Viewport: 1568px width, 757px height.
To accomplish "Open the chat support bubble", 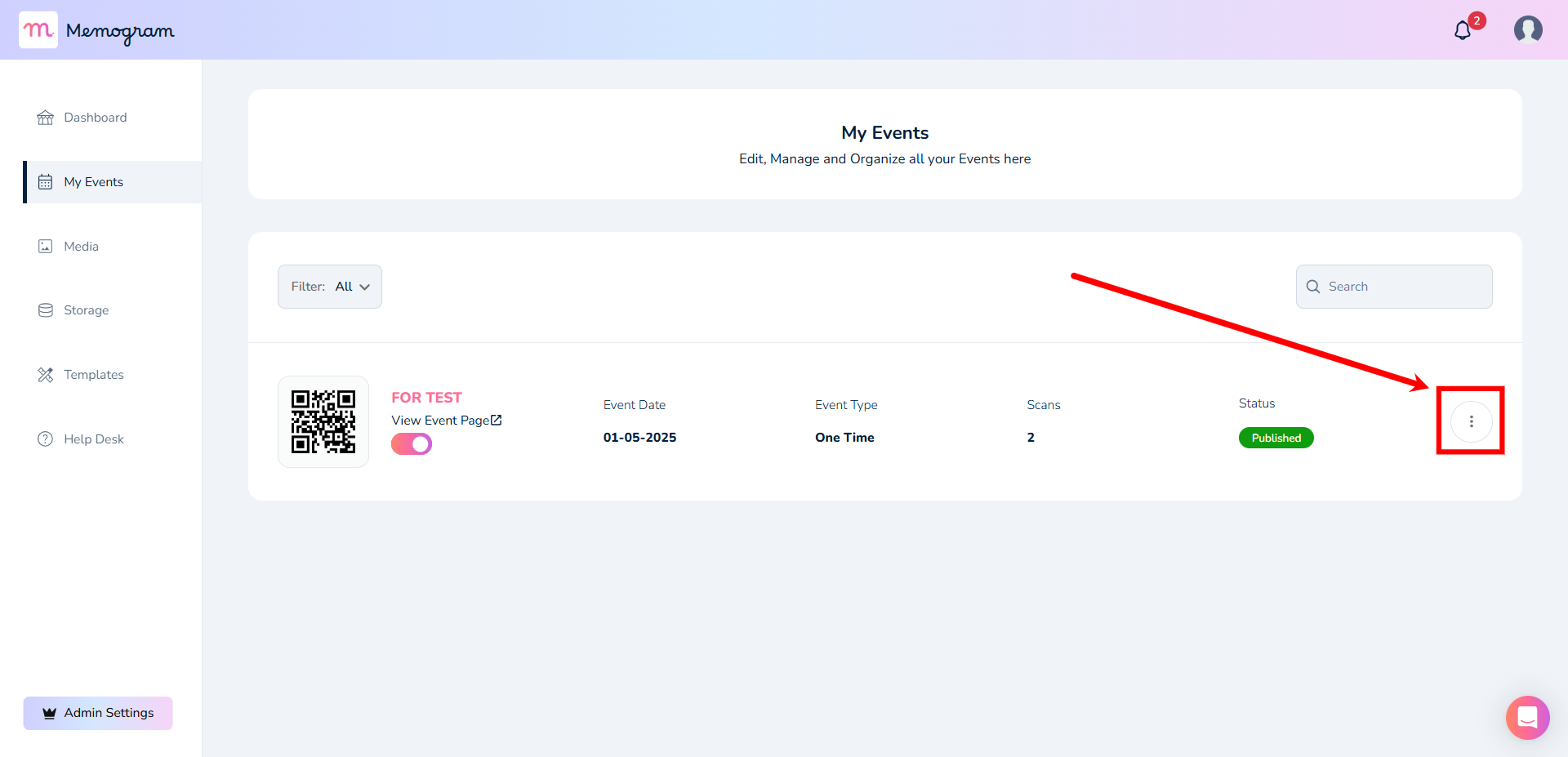I will [1527, 717].
